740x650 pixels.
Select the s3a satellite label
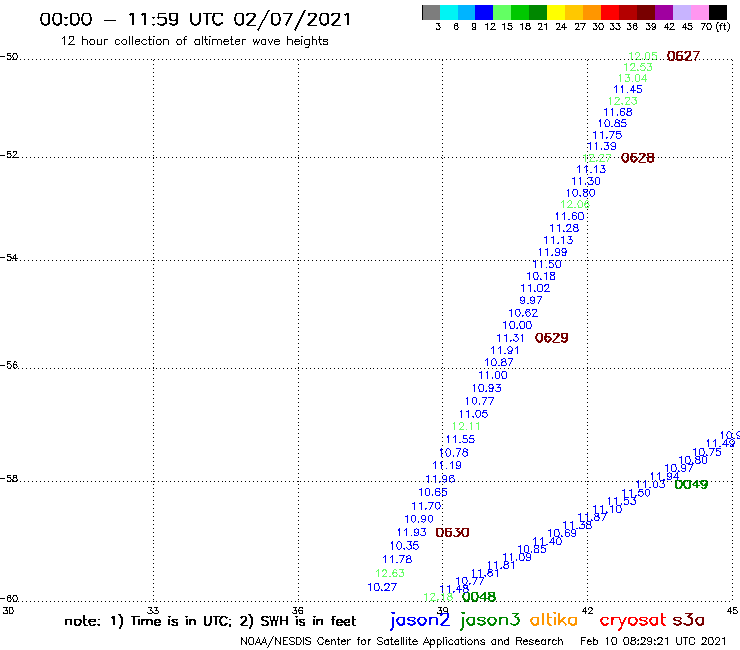point(688,620)
